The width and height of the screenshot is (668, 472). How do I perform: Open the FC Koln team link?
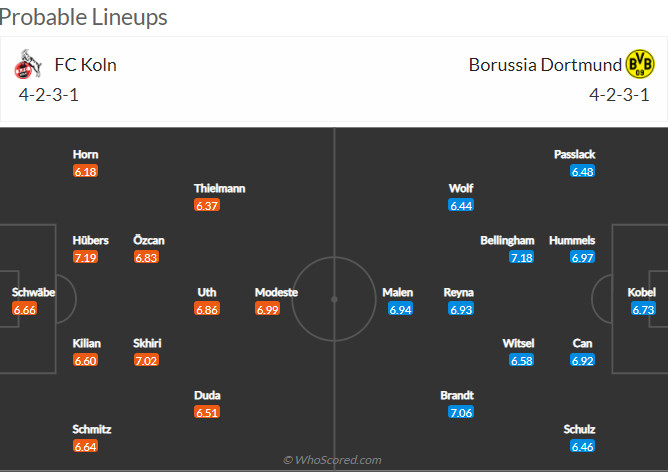tap(83, 65)
